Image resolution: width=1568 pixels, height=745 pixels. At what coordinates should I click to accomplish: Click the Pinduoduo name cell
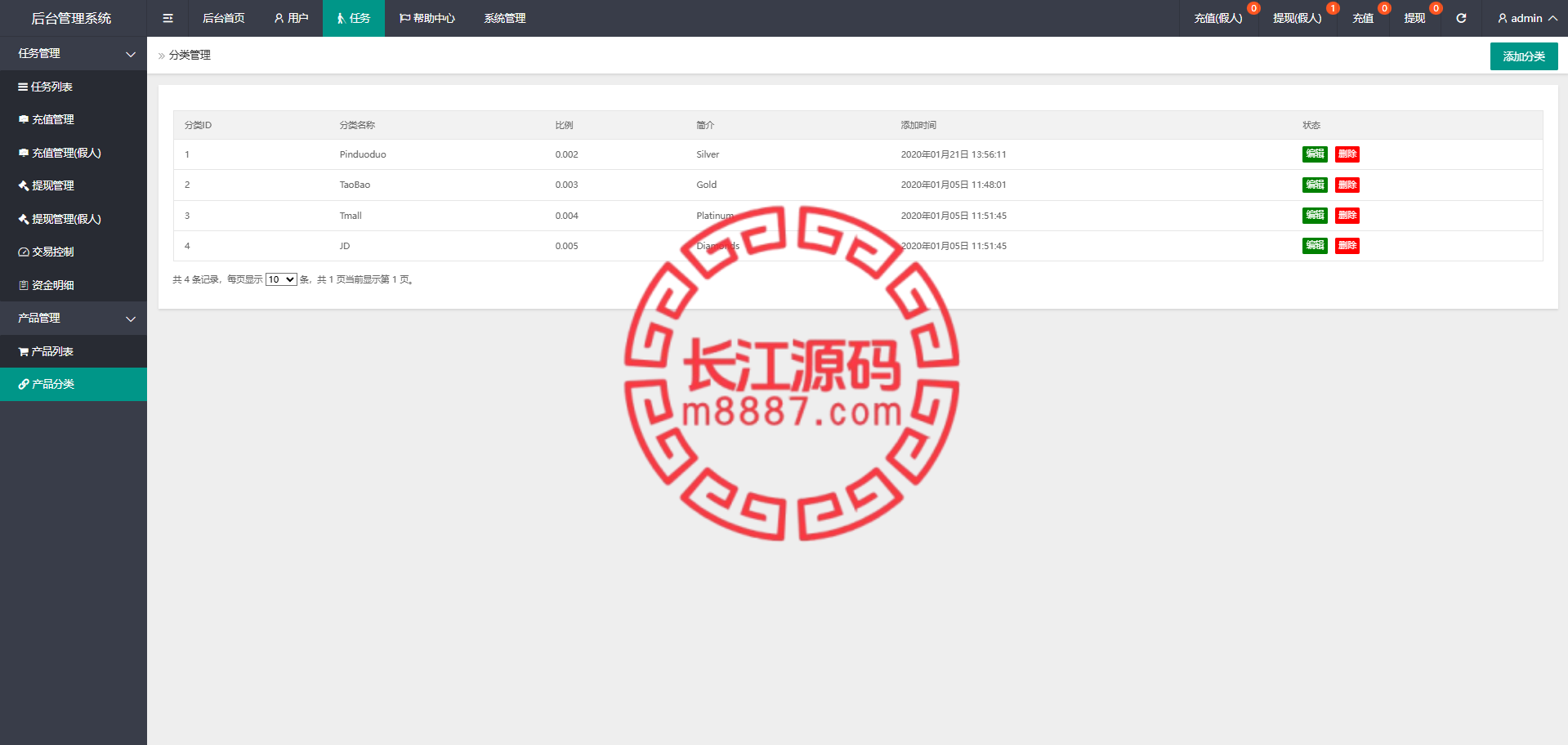pyautogui.click(x=363, y=154)
